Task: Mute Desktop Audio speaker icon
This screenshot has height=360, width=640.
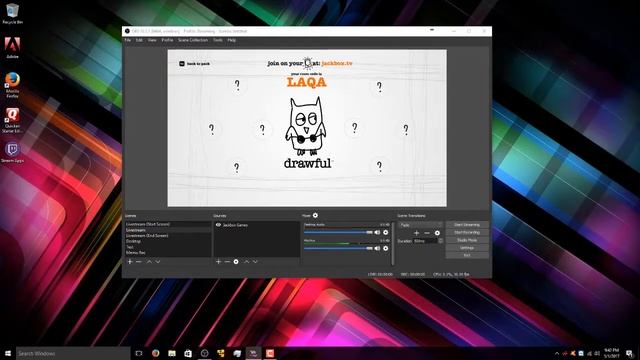Action: 377,232
